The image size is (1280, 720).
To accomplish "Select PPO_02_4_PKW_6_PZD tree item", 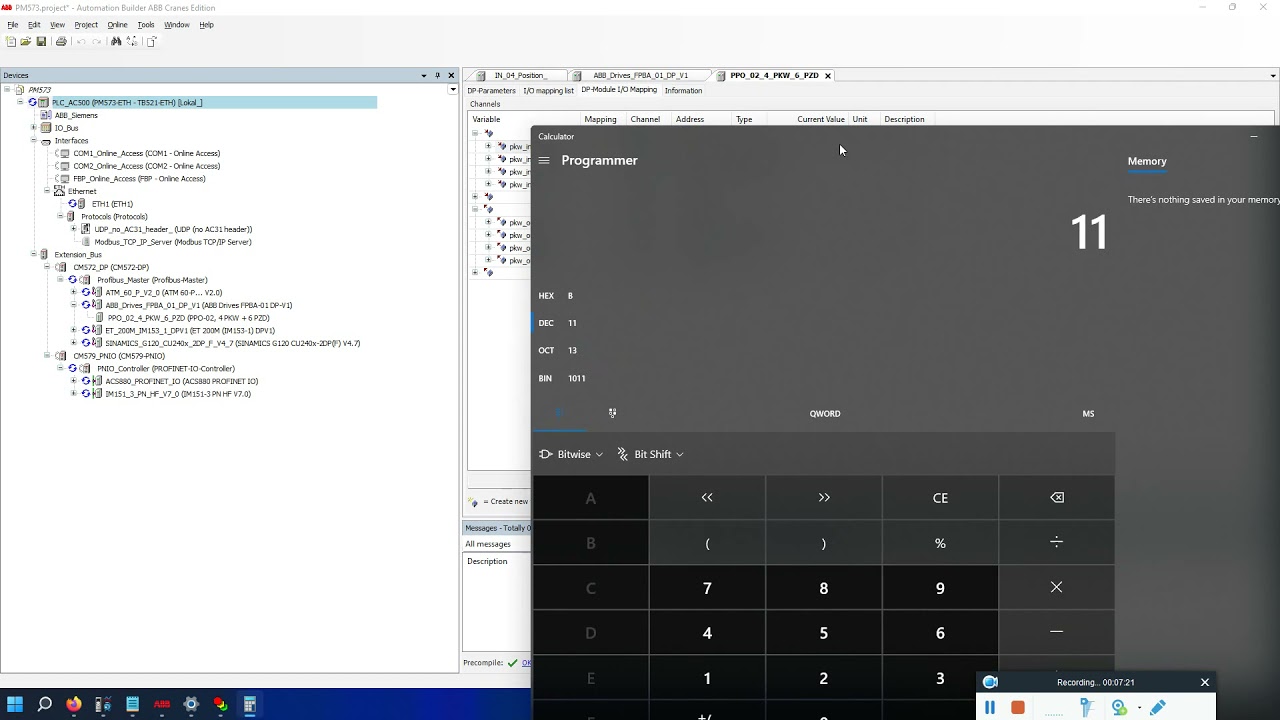I will 188,318.
